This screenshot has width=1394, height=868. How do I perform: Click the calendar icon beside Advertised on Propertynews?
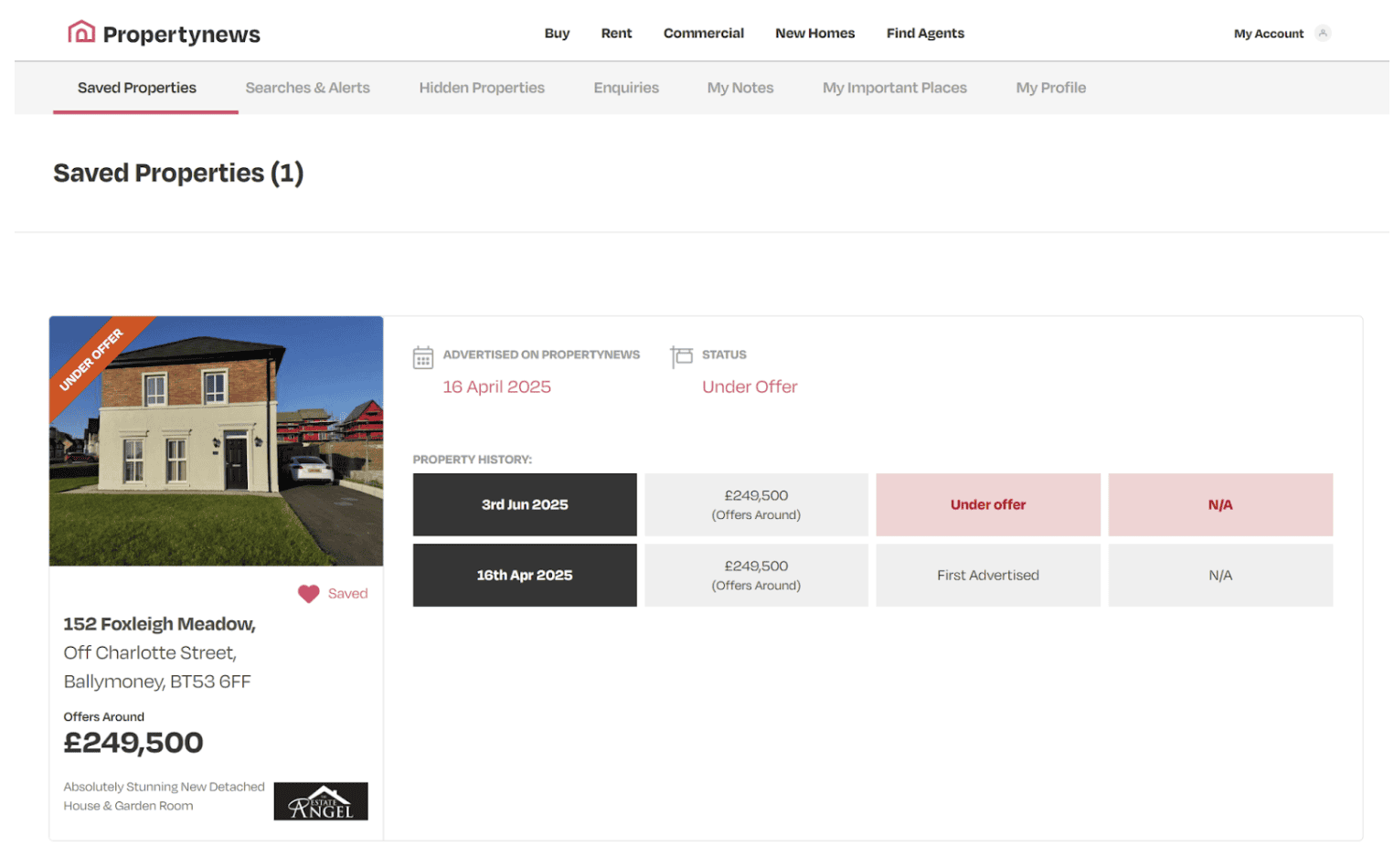pos(422,357)
